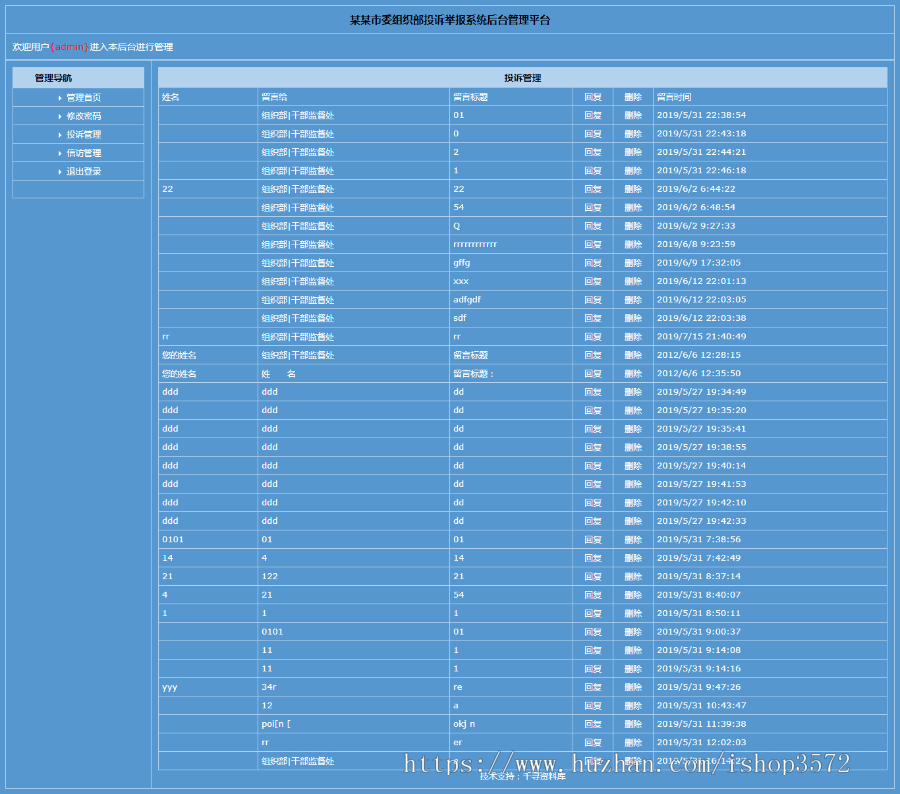Viewport: 900px width, 794px height.
Task: Delete message from 0101 at 7:38:56
Action: click(633, 539)
